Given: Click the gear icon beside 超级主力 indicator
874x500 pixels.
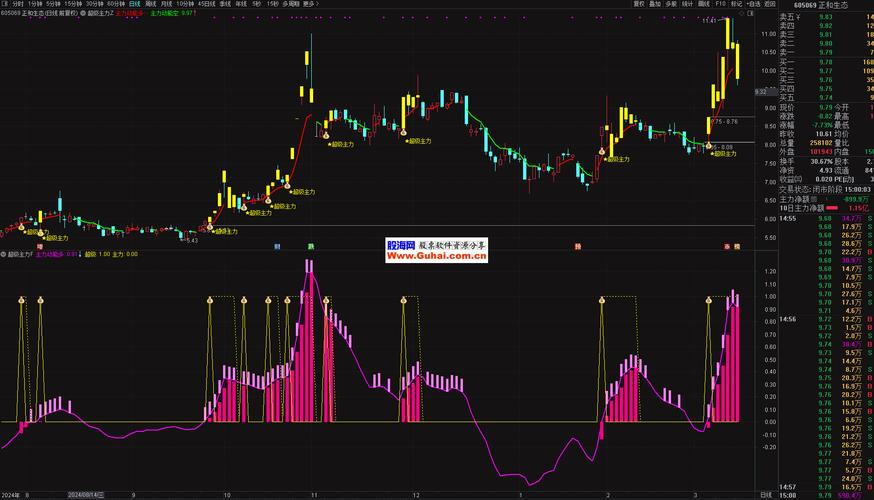Looking at the screenshot, I should point(81,14).
